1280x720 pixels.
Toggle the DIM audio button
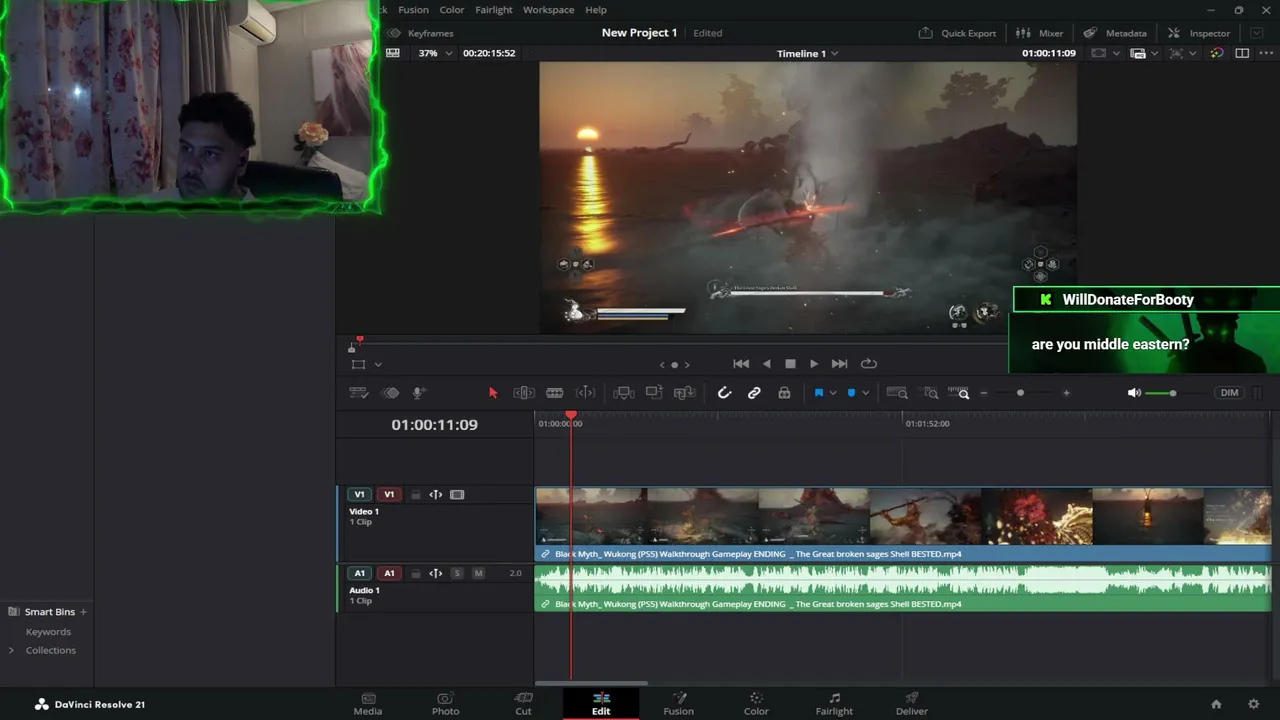pos(1230,393)
